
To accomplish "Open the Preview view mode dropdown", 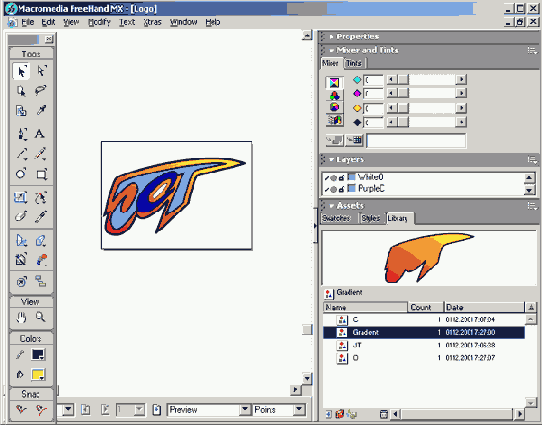I will 245,409.
